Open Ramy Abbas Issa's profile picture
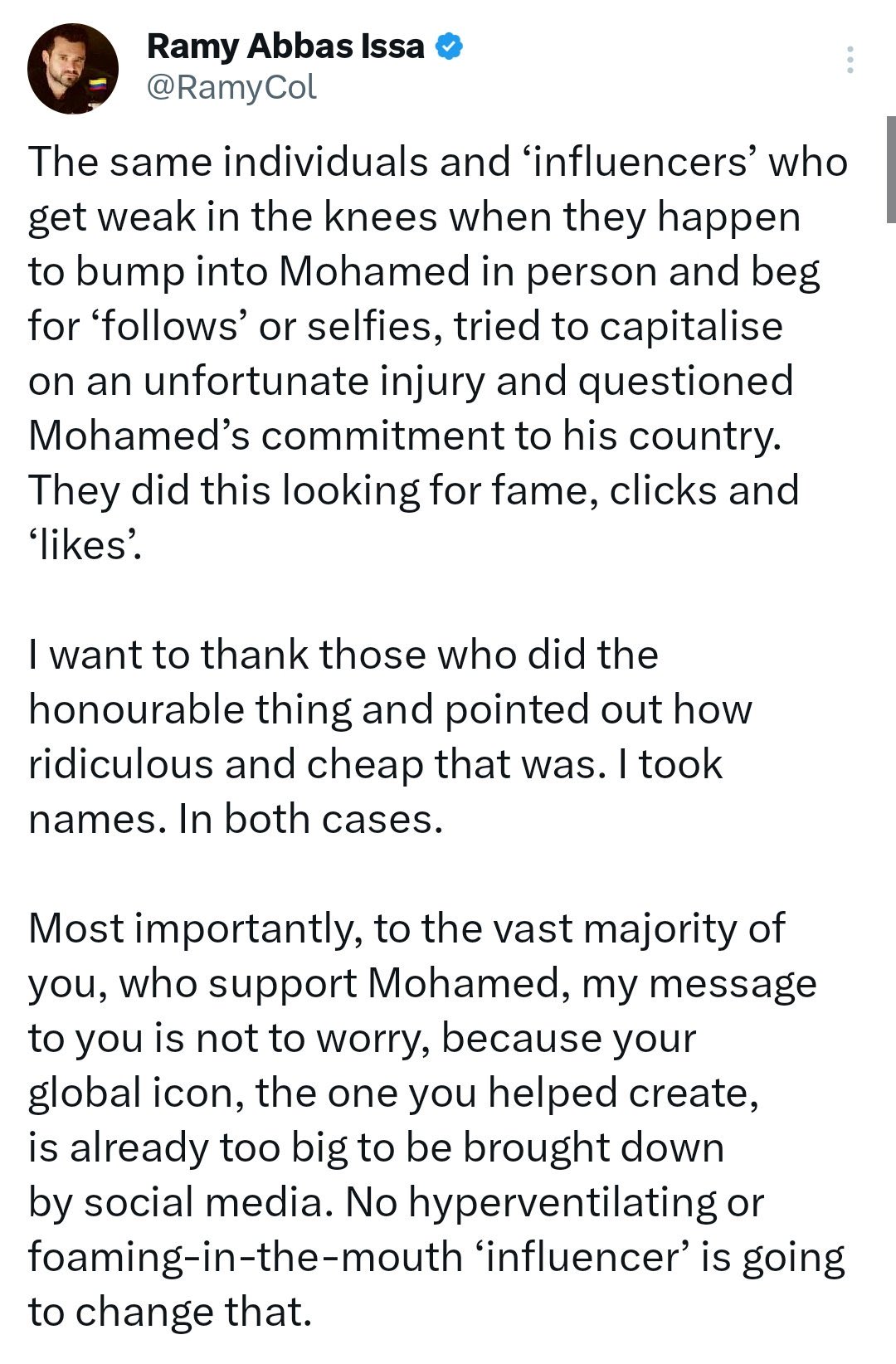This screenshot has width=896, height=1364. pos(73,68)
